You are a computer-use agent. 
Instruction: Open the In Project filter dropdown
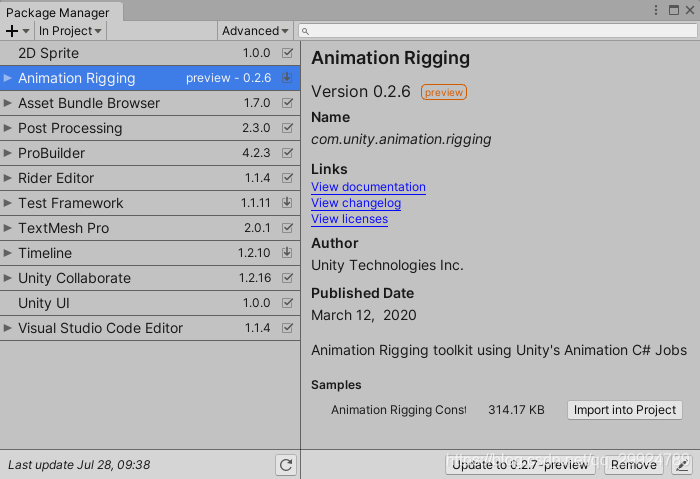70,31
